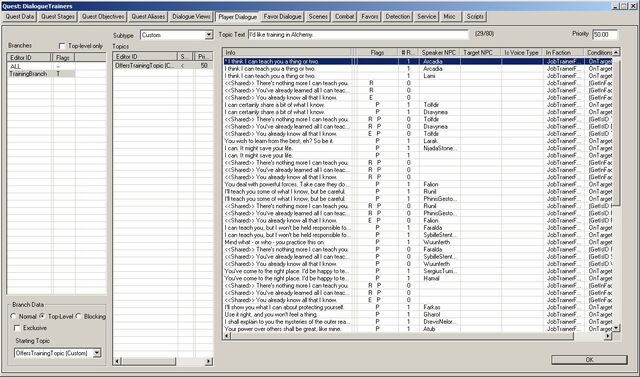
Task: Click the Target NPC column header
Action: (x=481, y=53)
